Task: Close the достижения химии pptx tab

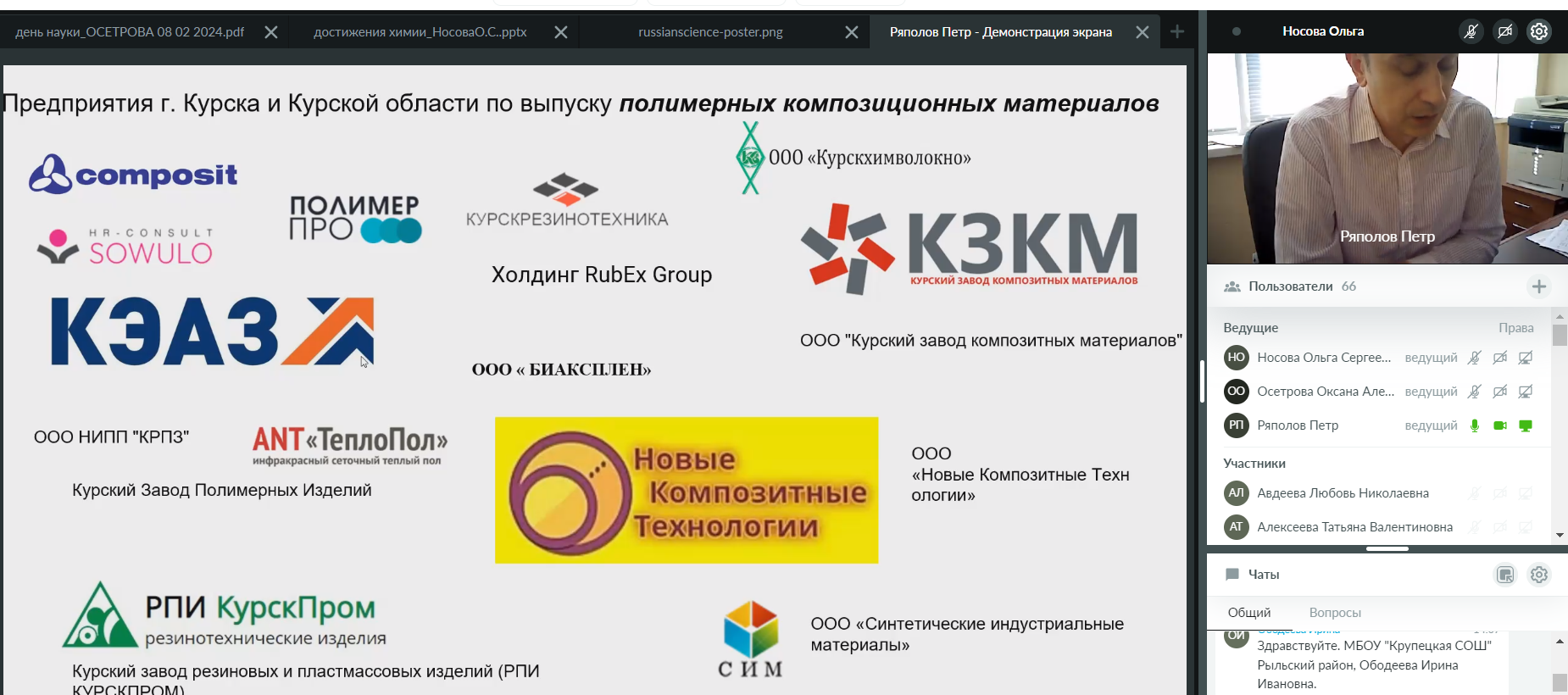Action: pos(561,32)
